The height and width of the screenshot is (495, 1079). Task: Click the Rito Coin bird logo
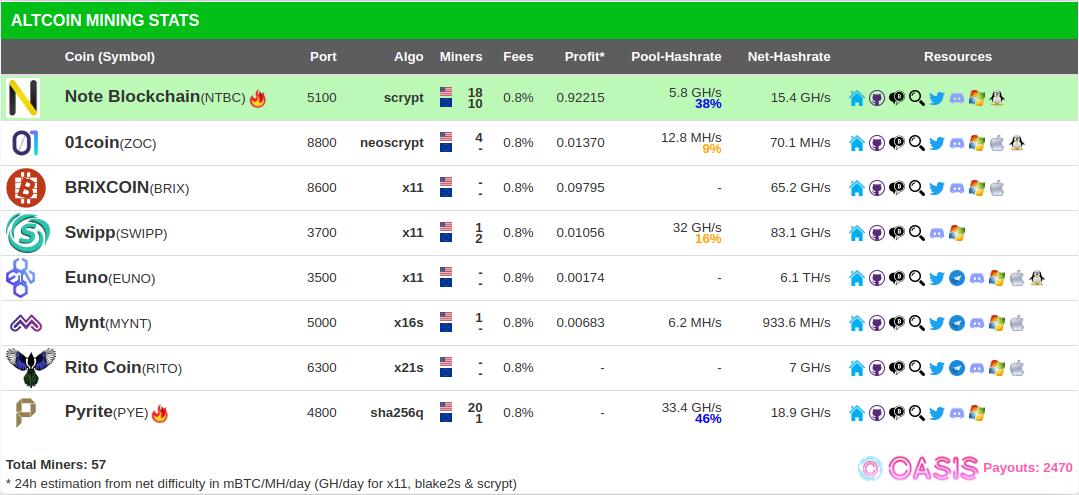coord(30,368)
